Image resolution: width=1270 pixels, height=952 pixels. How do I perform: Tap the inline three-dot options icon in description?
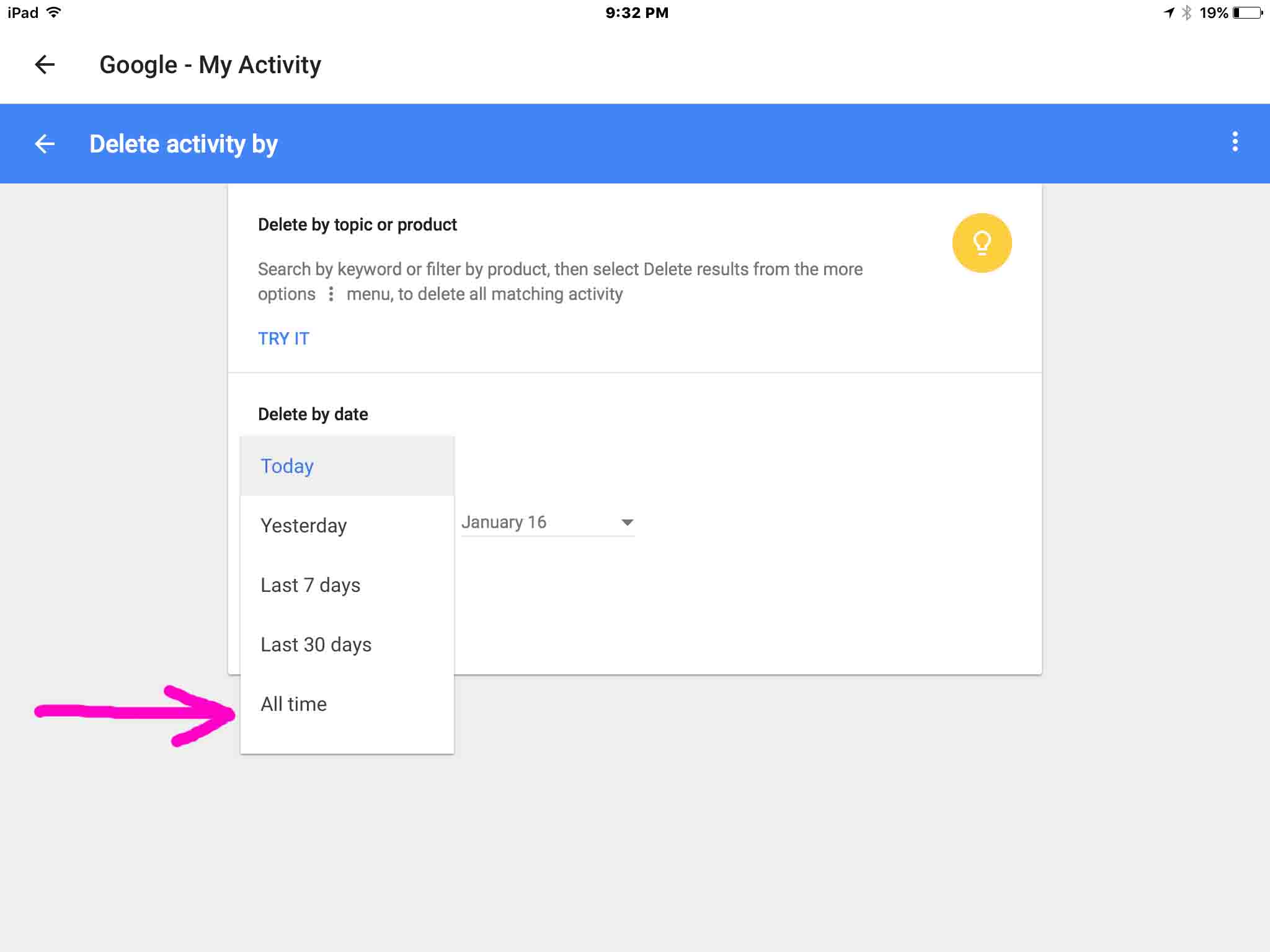331,294
